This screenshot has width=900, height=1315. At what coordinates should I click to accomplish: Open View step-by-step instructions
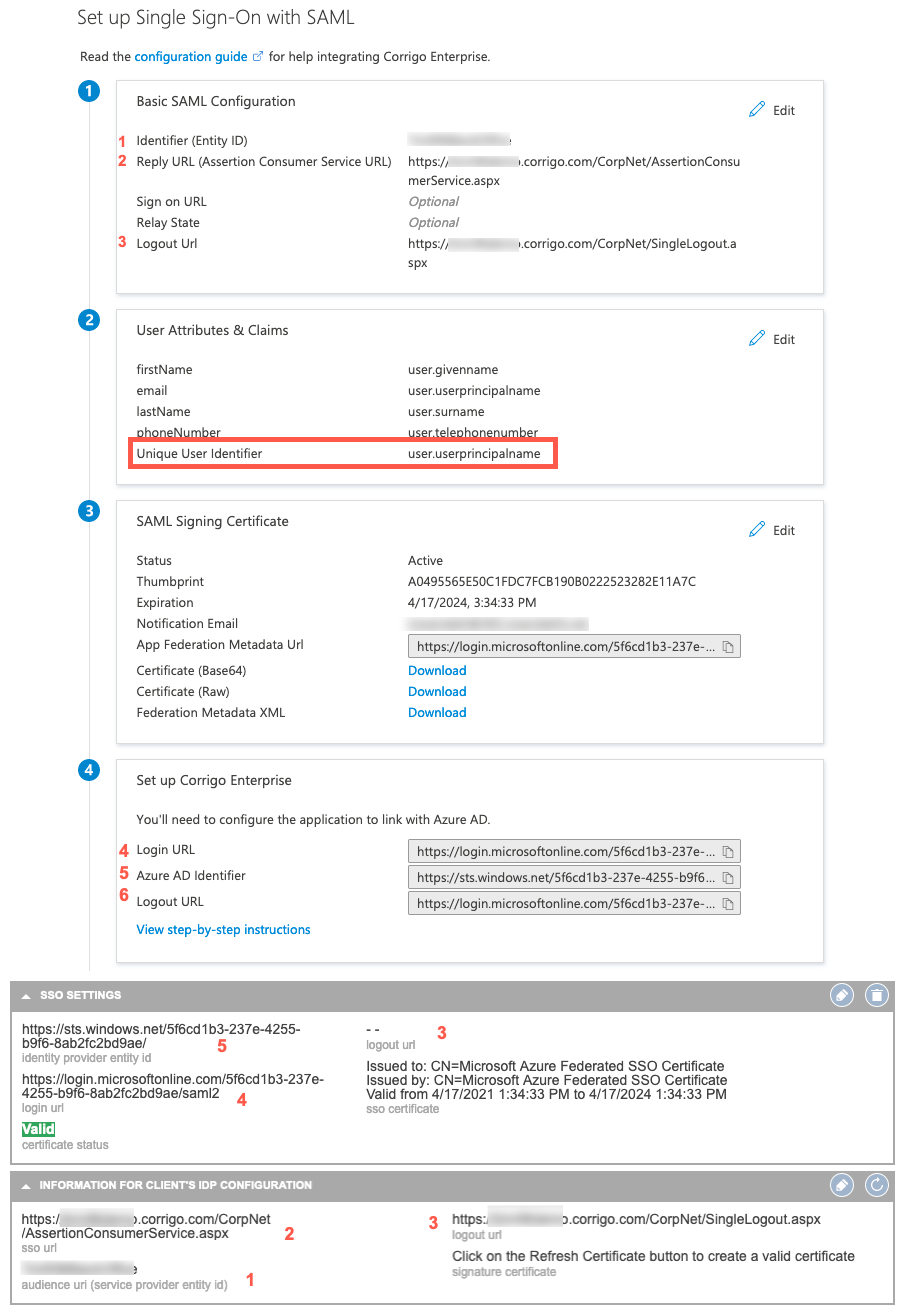(223, 929)
